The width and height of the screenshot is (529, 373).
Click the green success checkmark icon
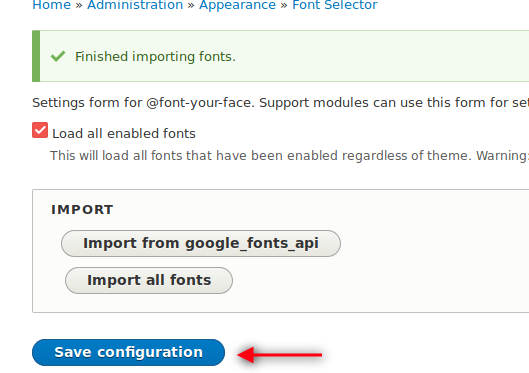58,56
